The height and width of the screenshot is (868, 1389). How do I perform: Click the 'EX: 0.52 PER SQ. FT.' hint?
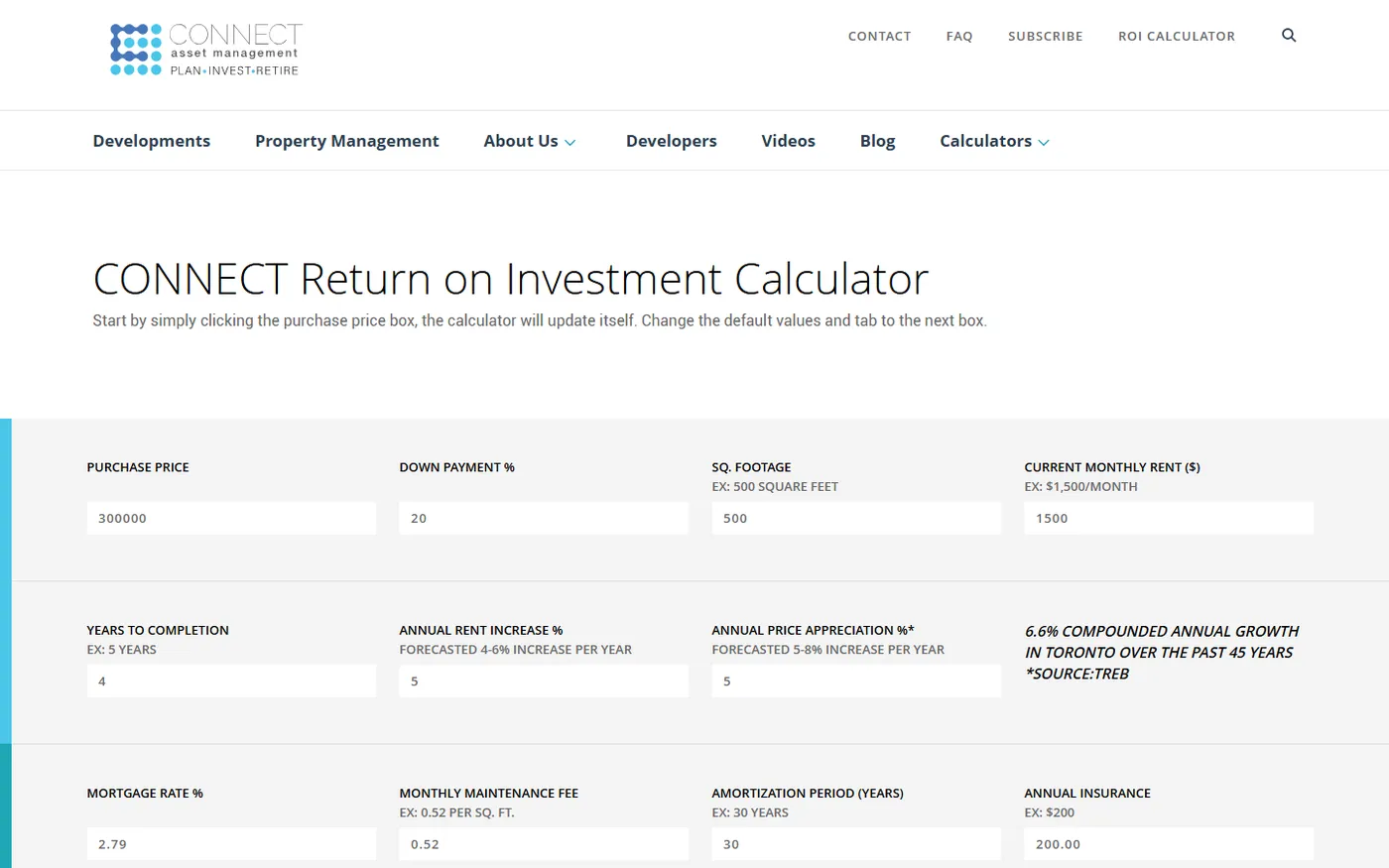[x=457, y=812]
